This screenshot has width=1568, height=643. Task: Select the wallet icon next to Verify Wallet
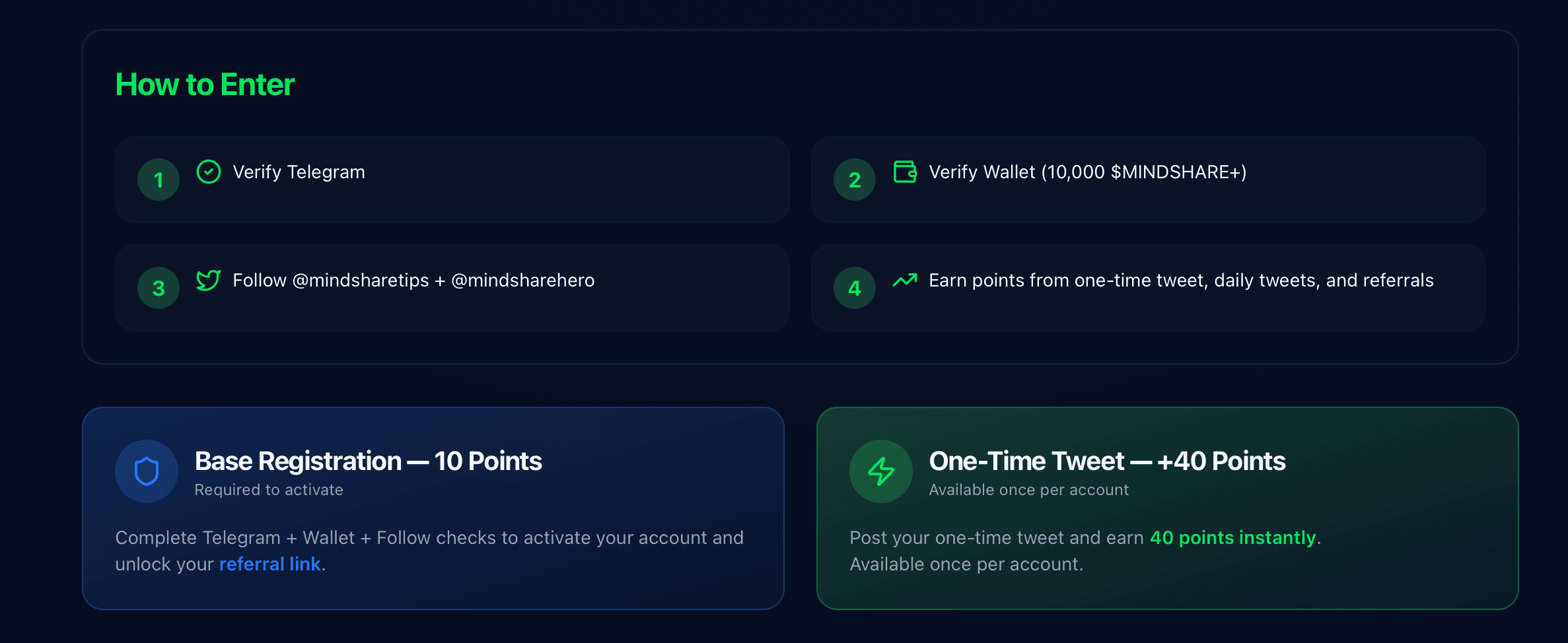(906, 172)
